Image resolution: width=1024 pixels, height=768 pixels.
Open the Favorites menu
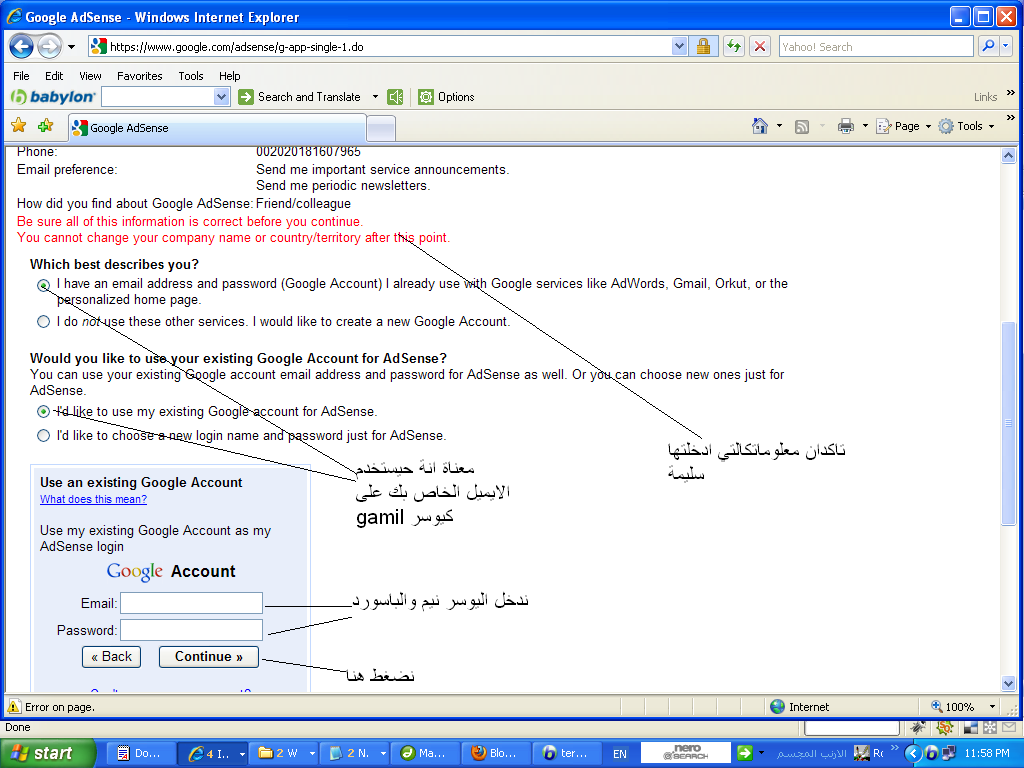point(139,76)
